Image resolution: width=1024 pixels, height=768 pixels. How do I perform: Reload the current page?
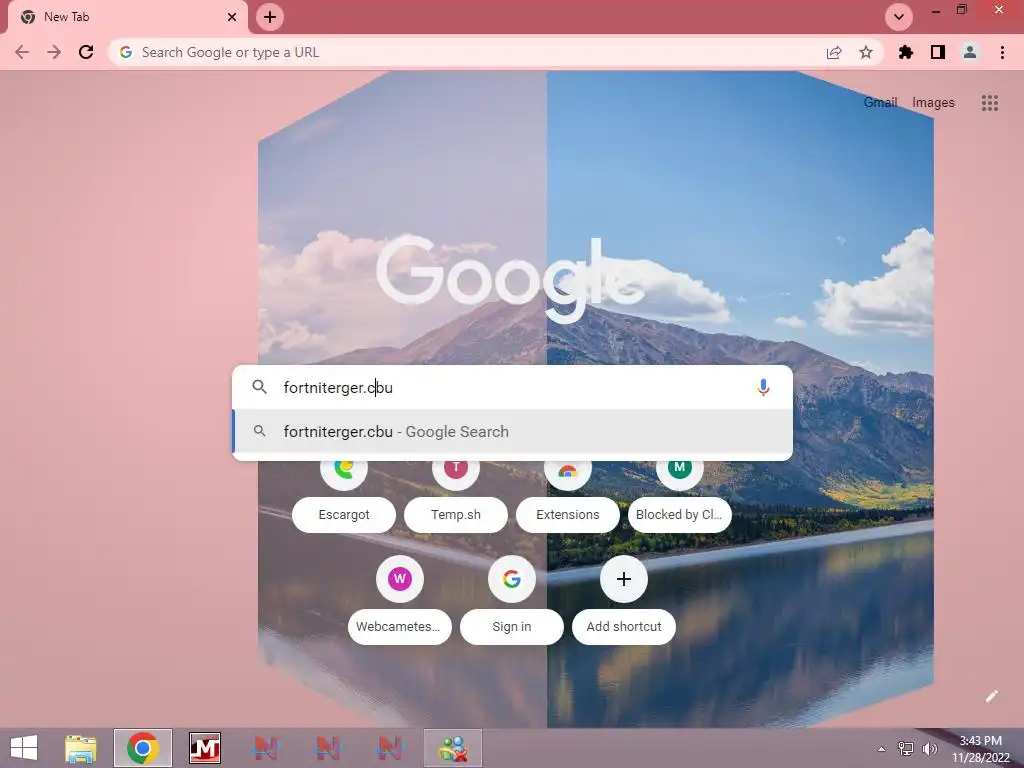point(86,52)
